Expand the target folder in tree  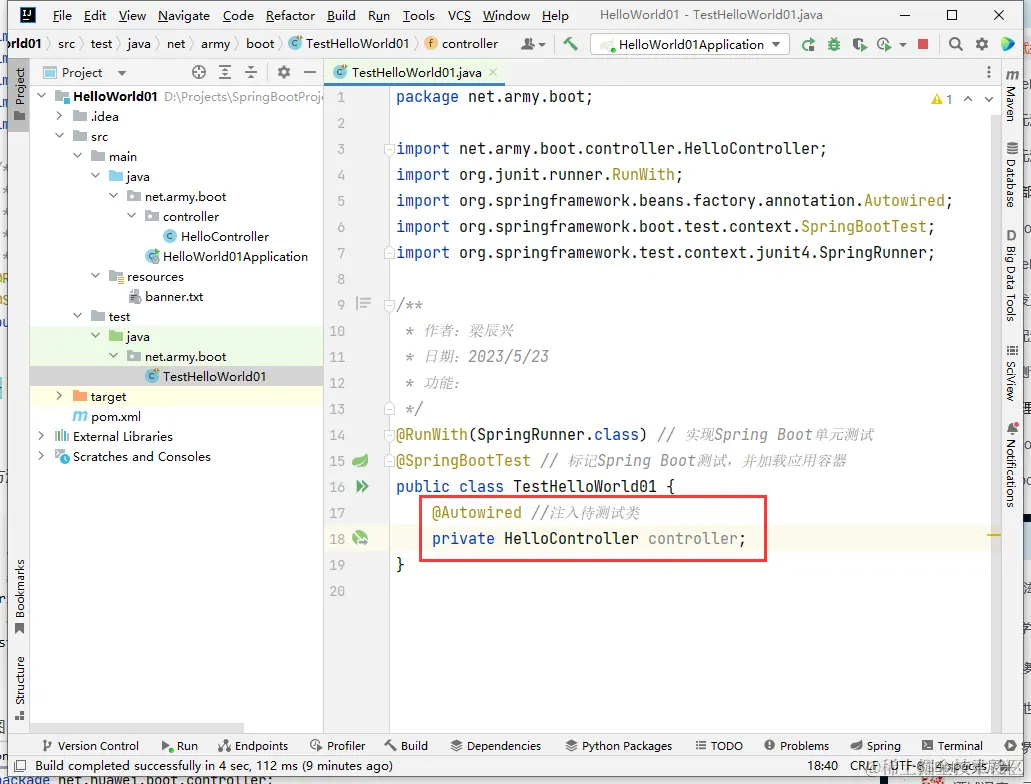tap(59, 396)
